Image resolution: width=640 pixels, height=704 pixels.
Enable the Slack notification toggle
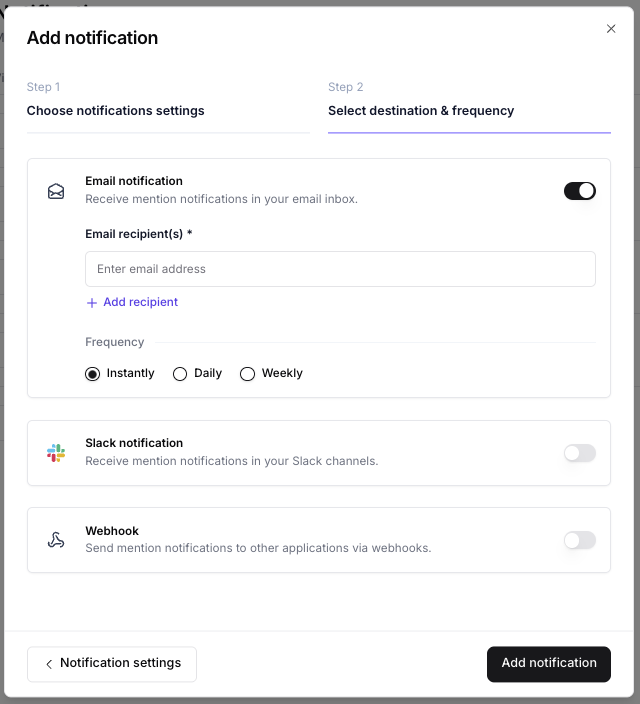point(580,453)
